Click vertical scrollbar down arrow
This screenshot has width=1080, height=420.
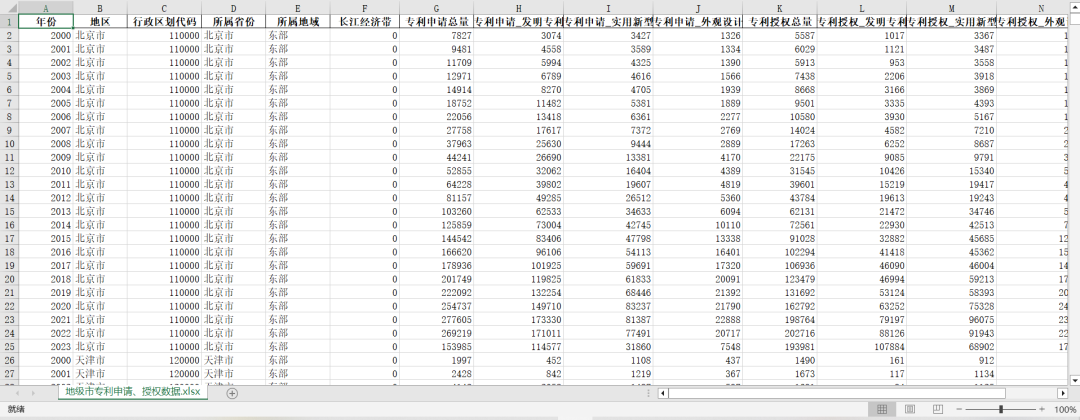pos(1074,379)
